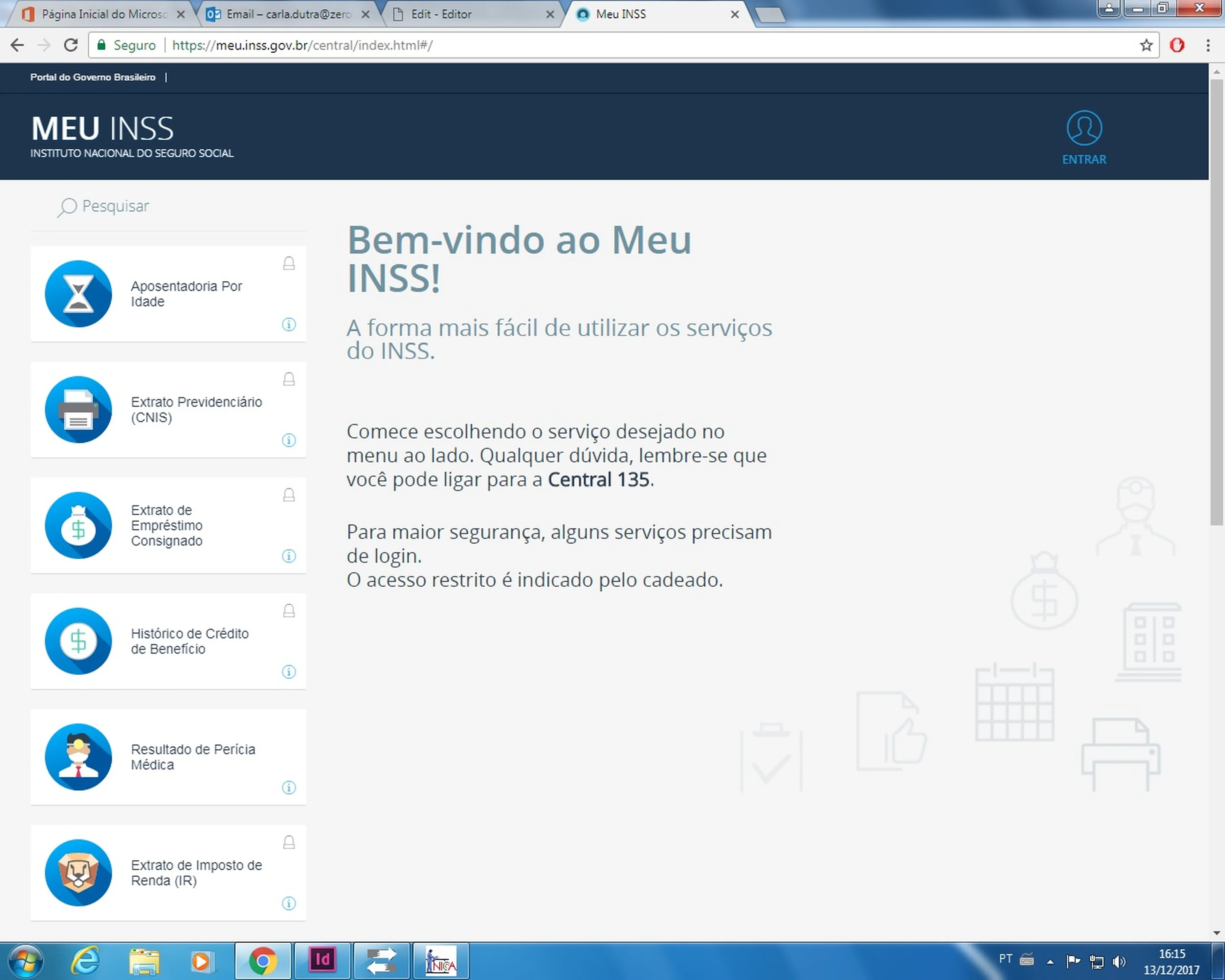Open Internet Explorer from the taskbar

coord(85,961)
